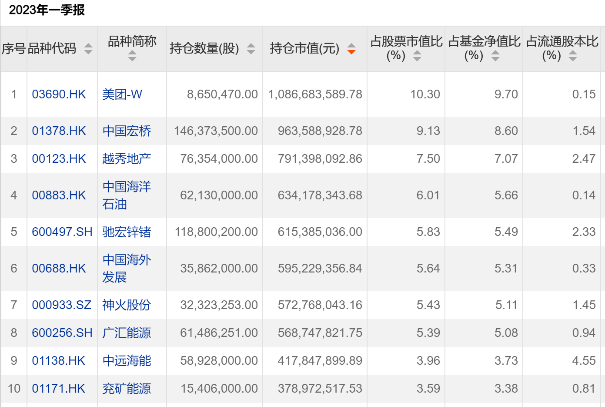Open stock code 03690.HK link
This screenshot has height=407, width=605.
click(59, 94)
